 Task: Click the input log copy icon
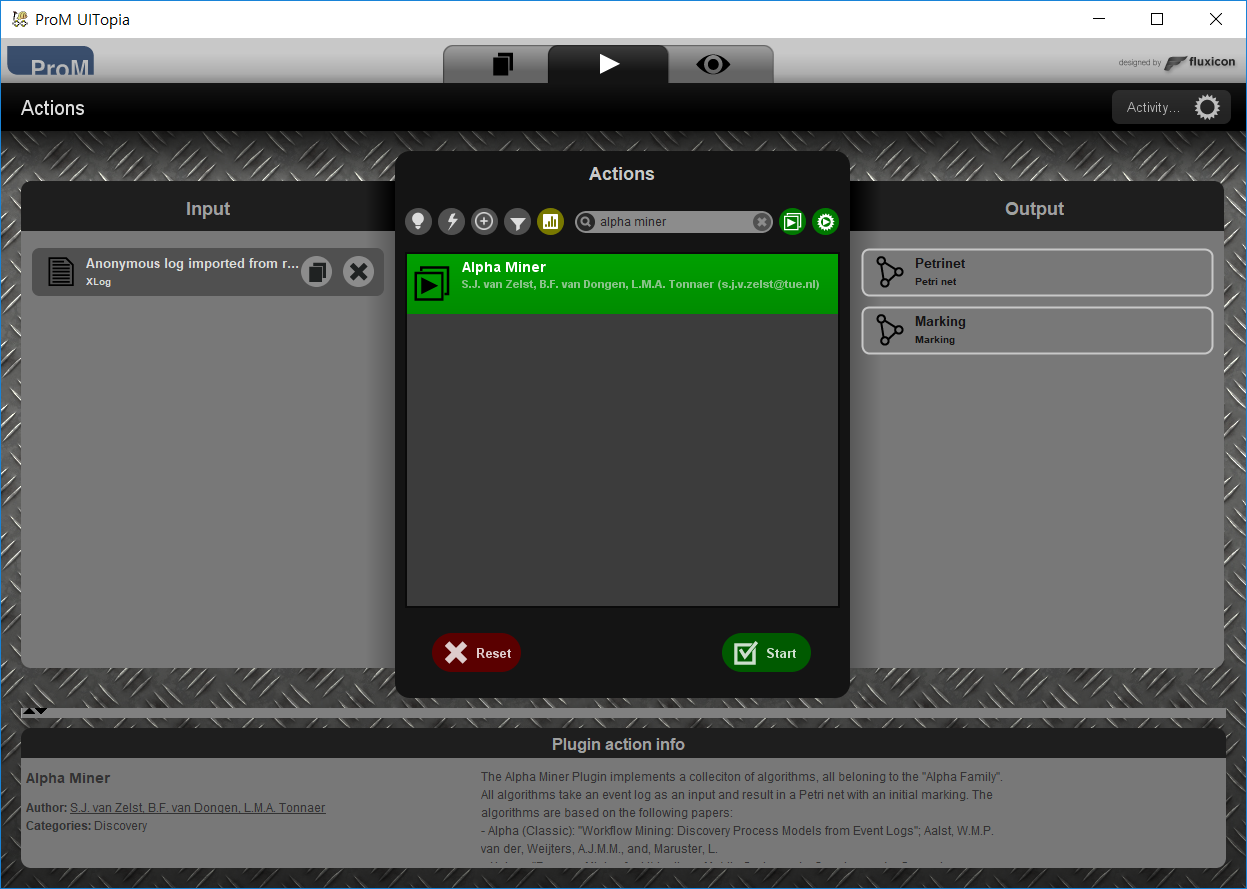316,272
